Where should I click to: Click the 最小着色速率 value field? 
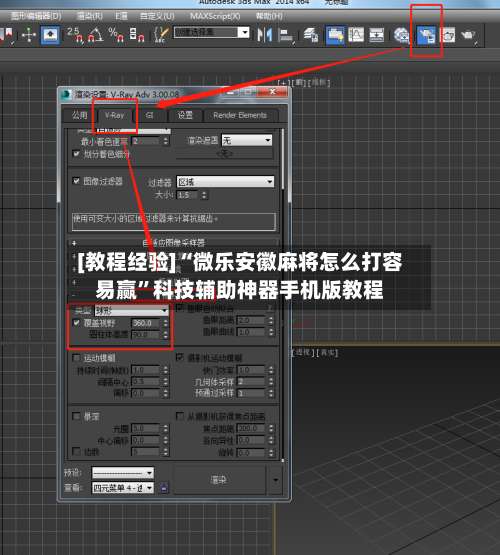coord(146,141)
